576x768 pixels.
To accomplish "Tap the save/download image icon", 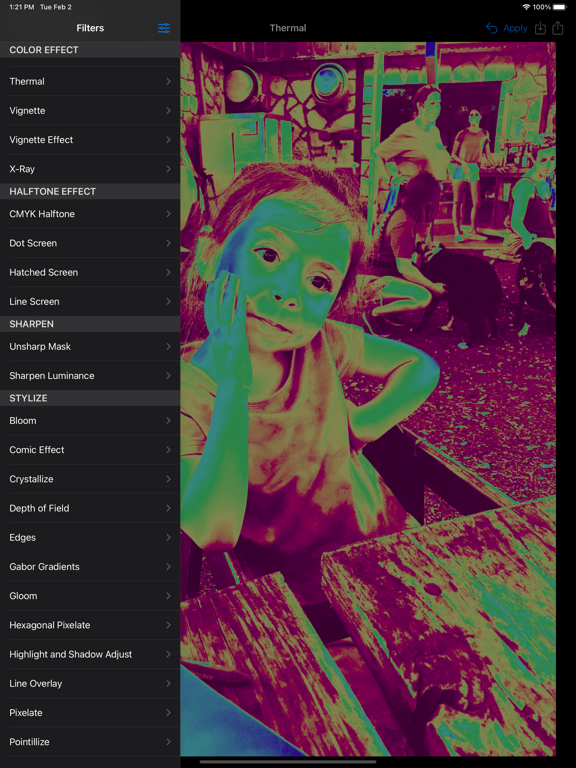I will pos(540,28).
